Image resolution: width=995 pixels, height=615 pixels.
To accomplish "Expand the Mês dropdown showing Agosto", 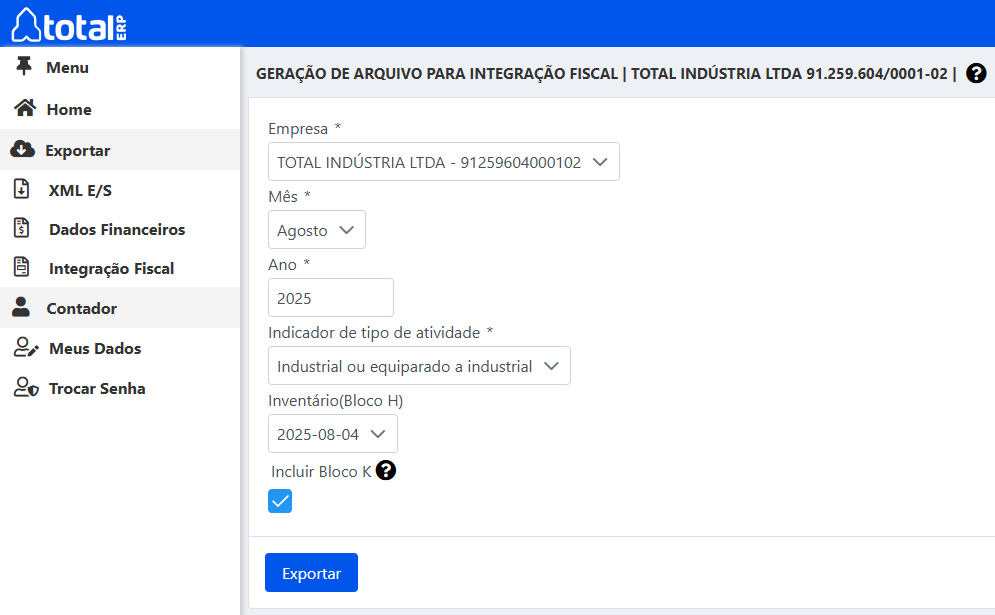I will pos(317,230).
